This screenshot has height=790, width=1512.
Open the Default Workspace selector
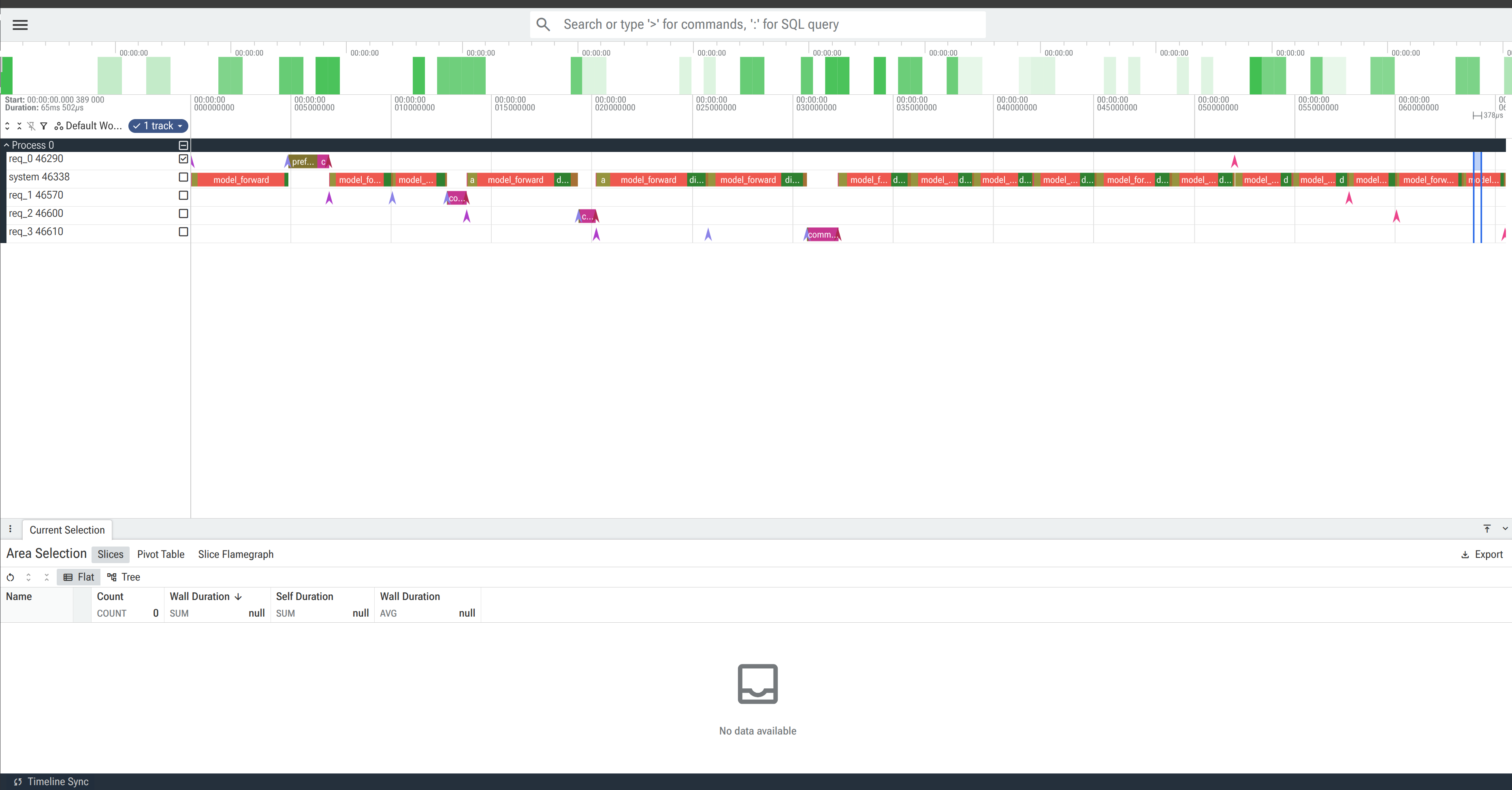pos(88,126)
